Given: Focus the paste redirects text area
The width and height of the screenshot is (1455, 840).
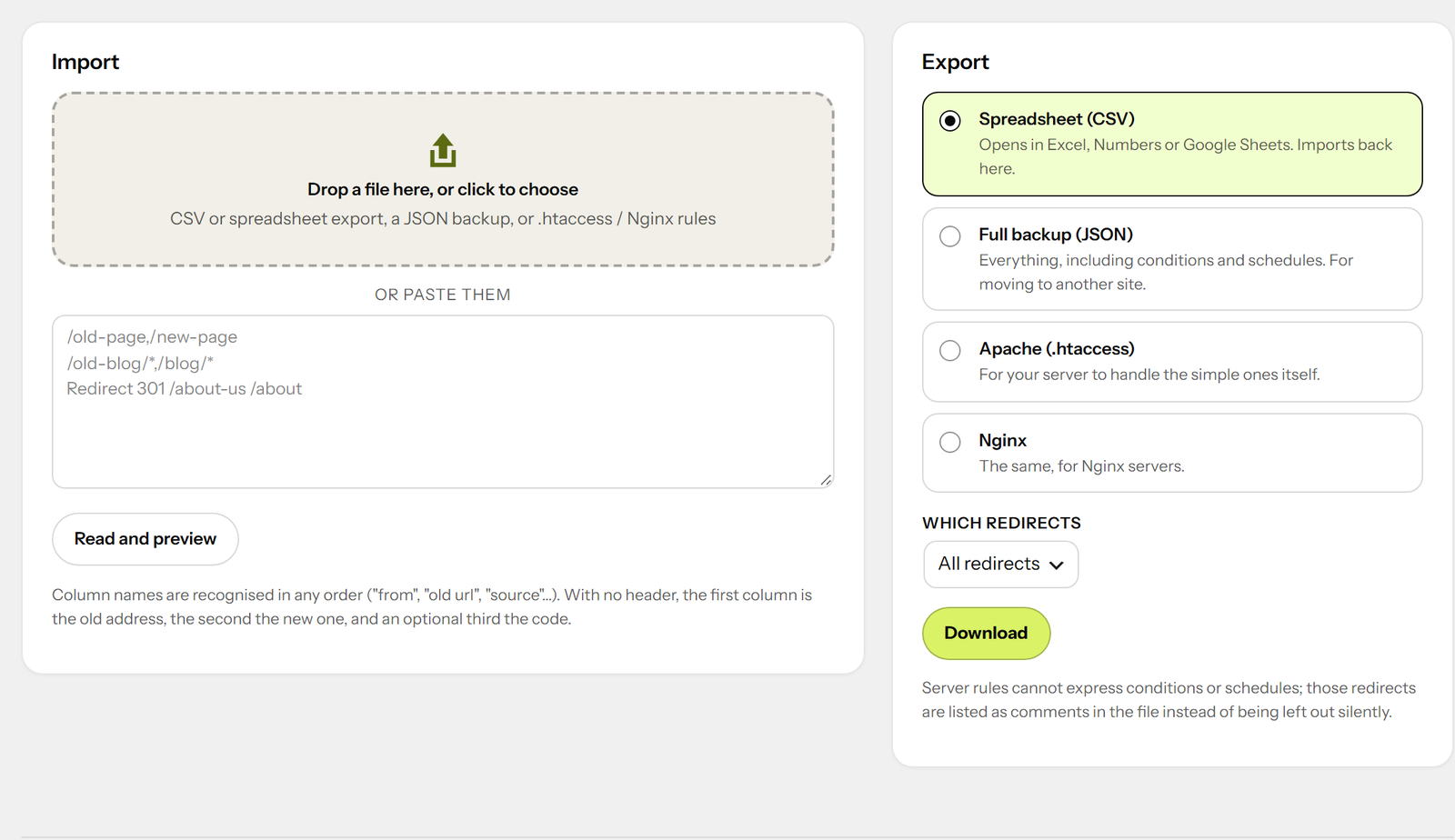Looking at the screenshot, I should [x=443, y=402].
